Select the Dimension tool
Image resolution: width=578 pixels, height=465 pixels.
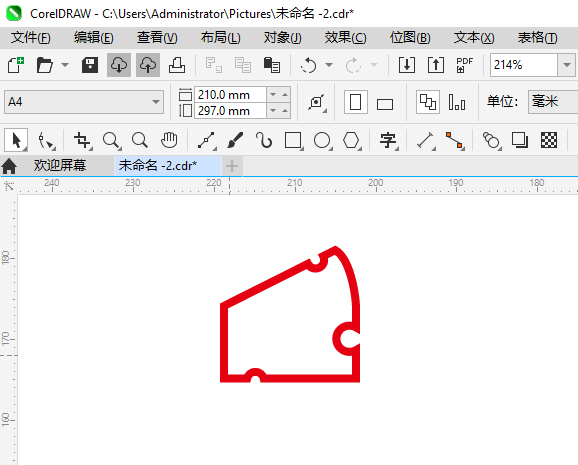pyautogui.click(x=425, y=141)
